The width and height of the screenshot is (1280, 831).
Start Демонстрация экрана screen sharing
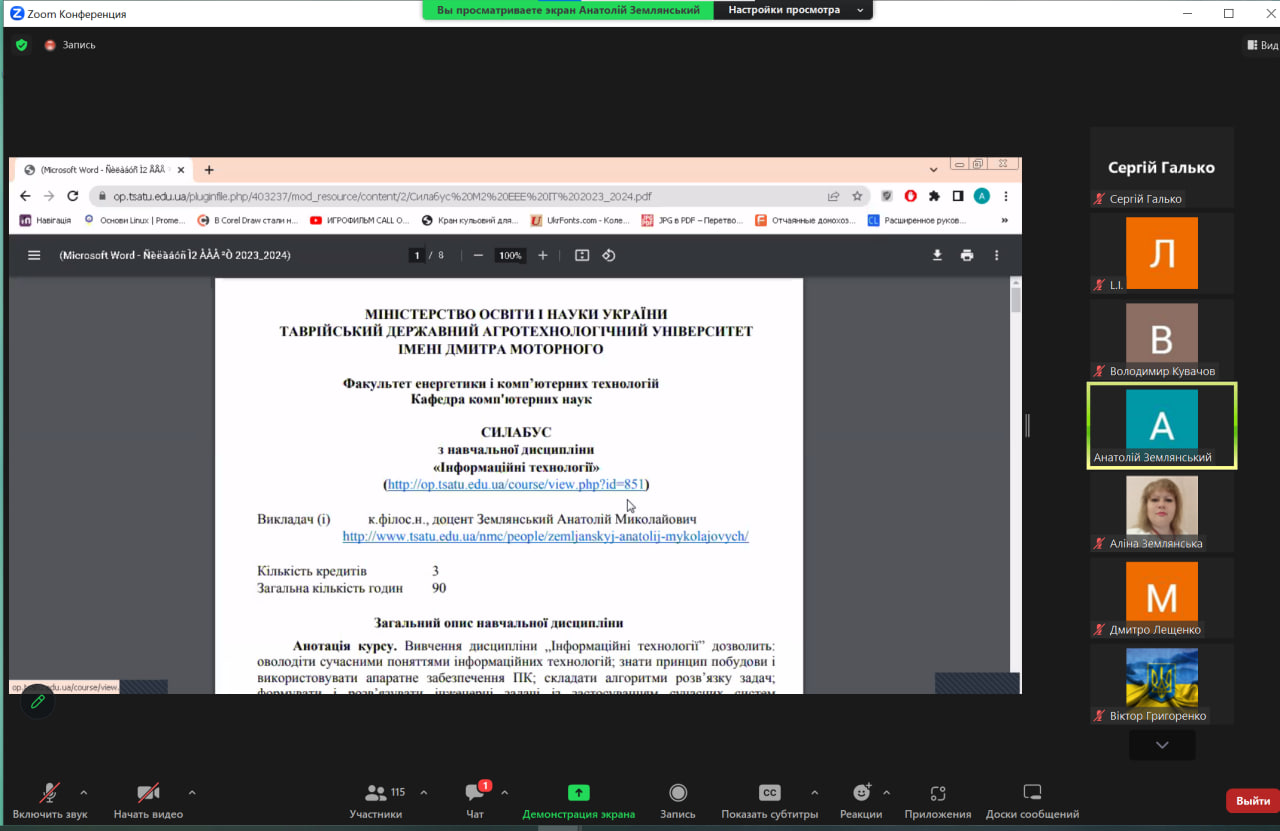pos(578,800)
